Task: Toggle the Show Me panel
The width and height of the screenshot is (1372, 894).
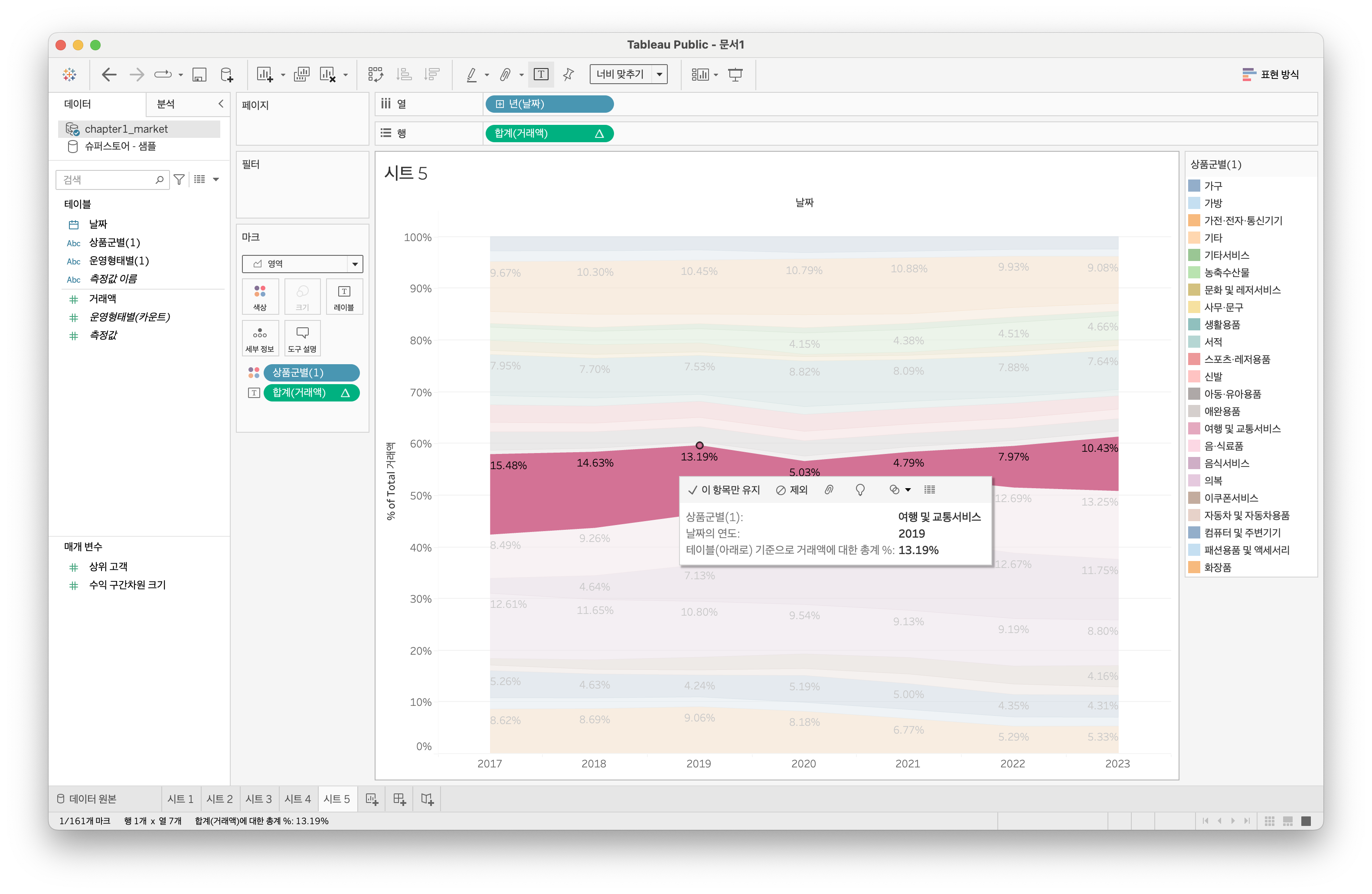Action: pyautogui.click(x=1271, y=75)
